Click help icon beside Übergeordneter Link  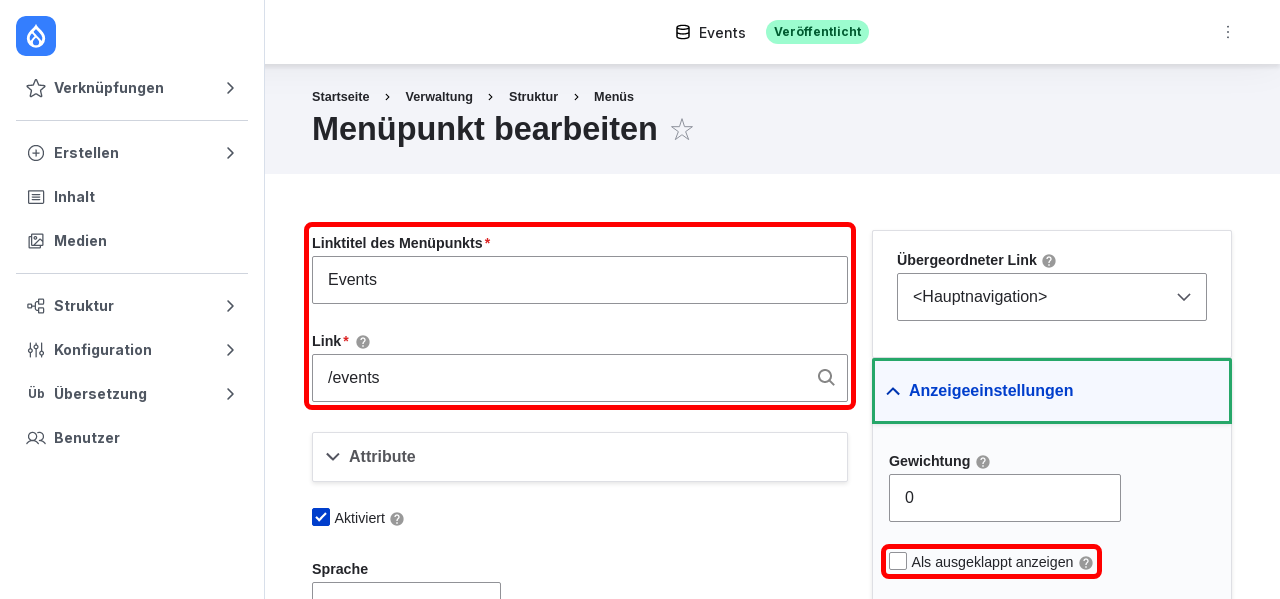pyautogui.click(x=1049, y=261)
